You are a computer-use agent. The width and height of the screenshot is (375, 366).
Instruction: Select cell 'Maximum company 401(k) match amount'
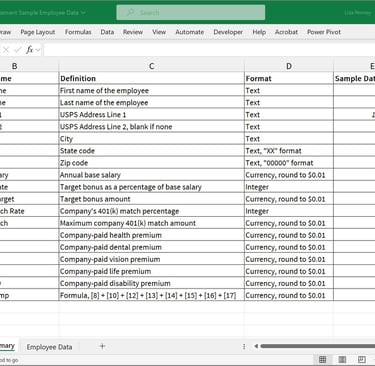pyautogui.click(x=152, y=223)
